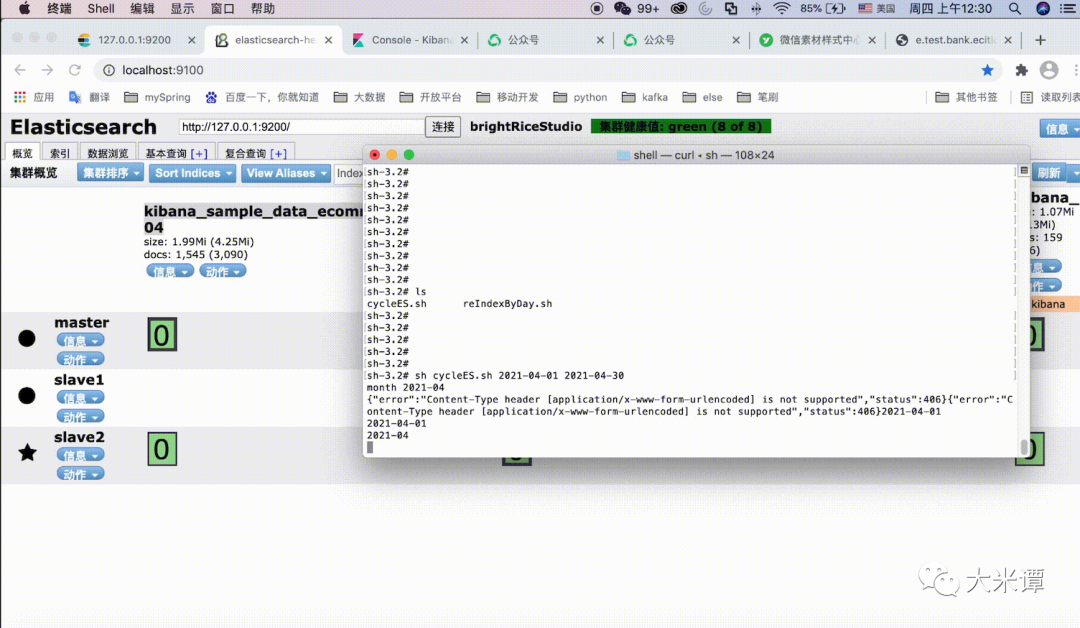The image size is (1080, 628).
Task: Switch to Console - Kibana browser tab
Action: point(411,40)
